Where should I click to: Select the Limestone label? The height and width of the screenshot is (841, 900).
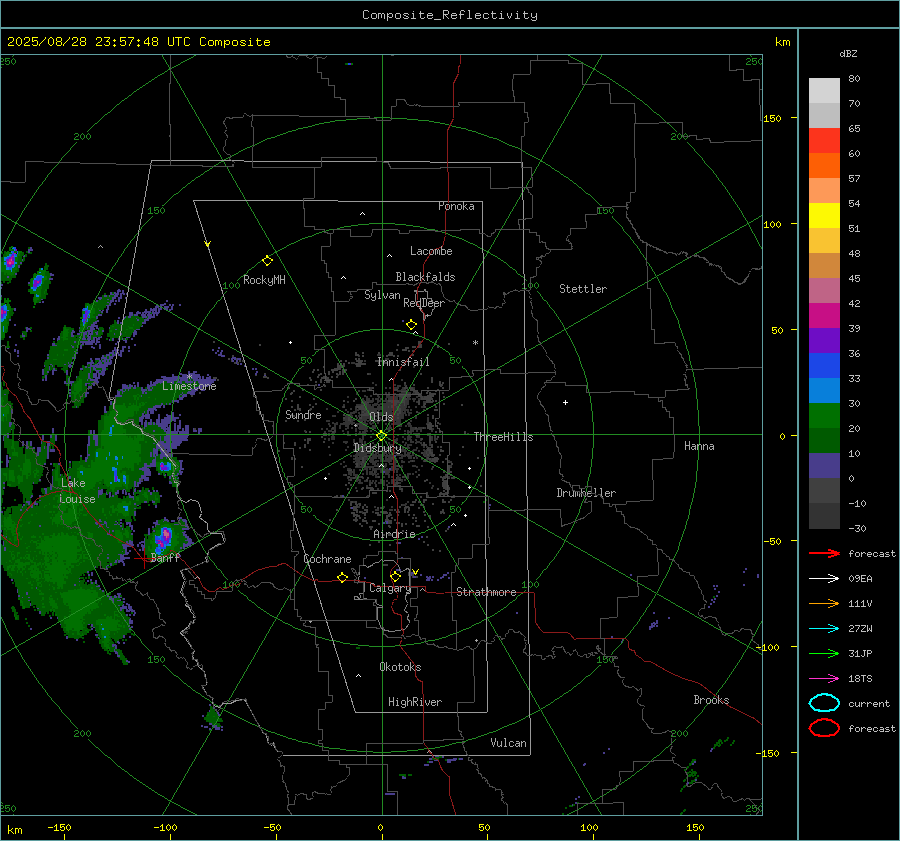tap(189, 386)
